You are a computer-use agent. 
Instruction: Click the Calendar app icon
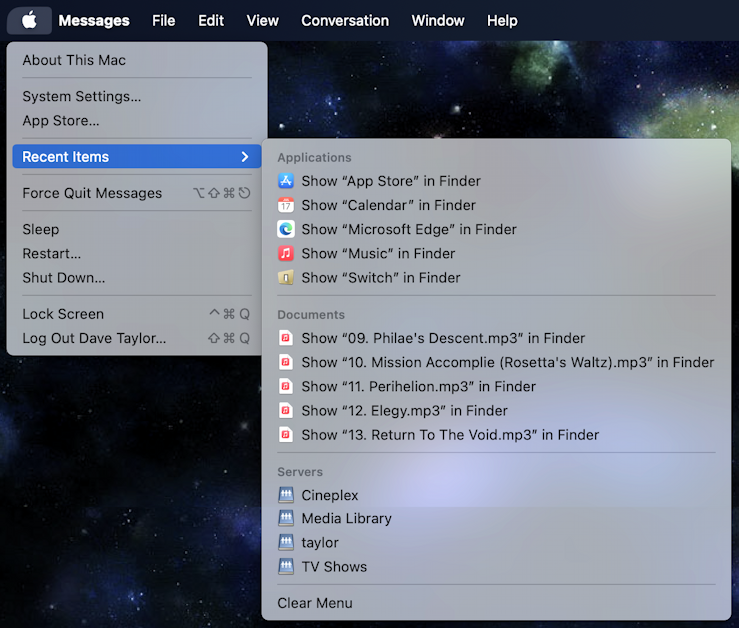[x=286, y=205]
